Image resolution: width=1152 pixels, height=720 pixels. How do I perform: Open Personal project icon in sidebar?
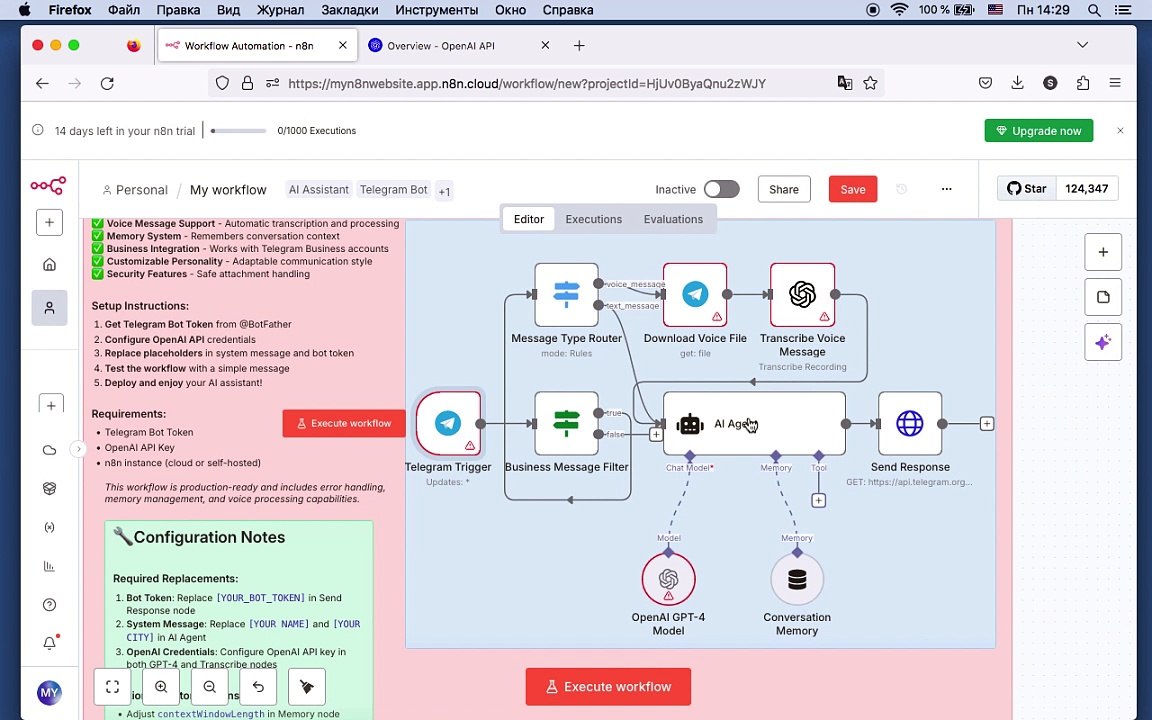pos(49,308)
